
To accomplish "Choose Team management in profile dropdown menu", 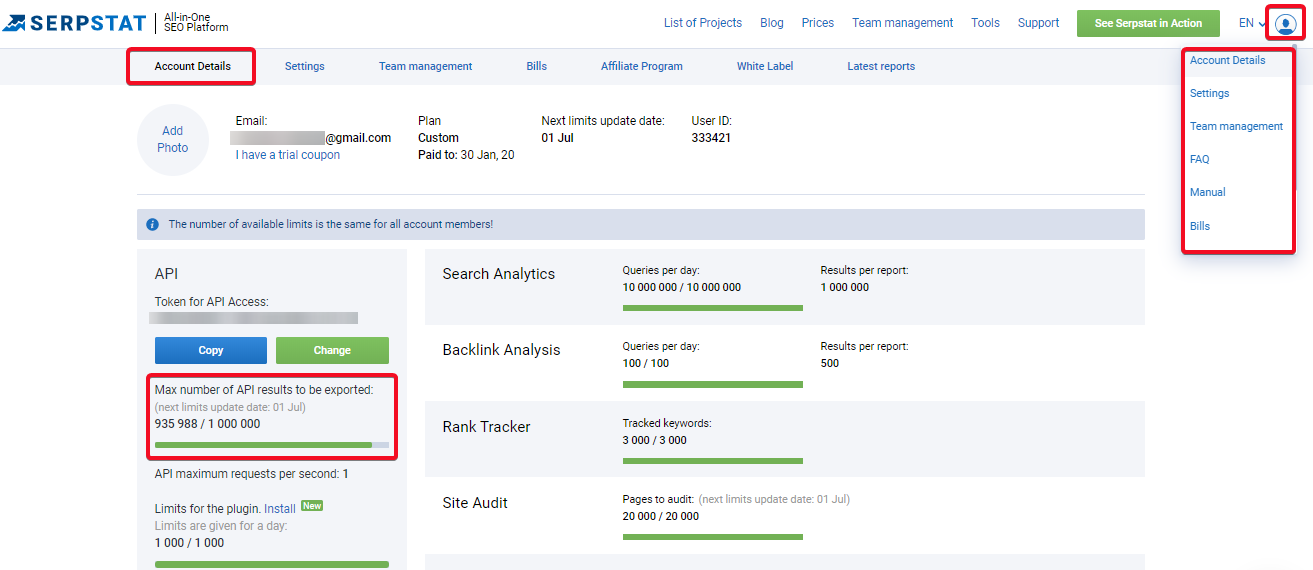I will (1236, 126).
